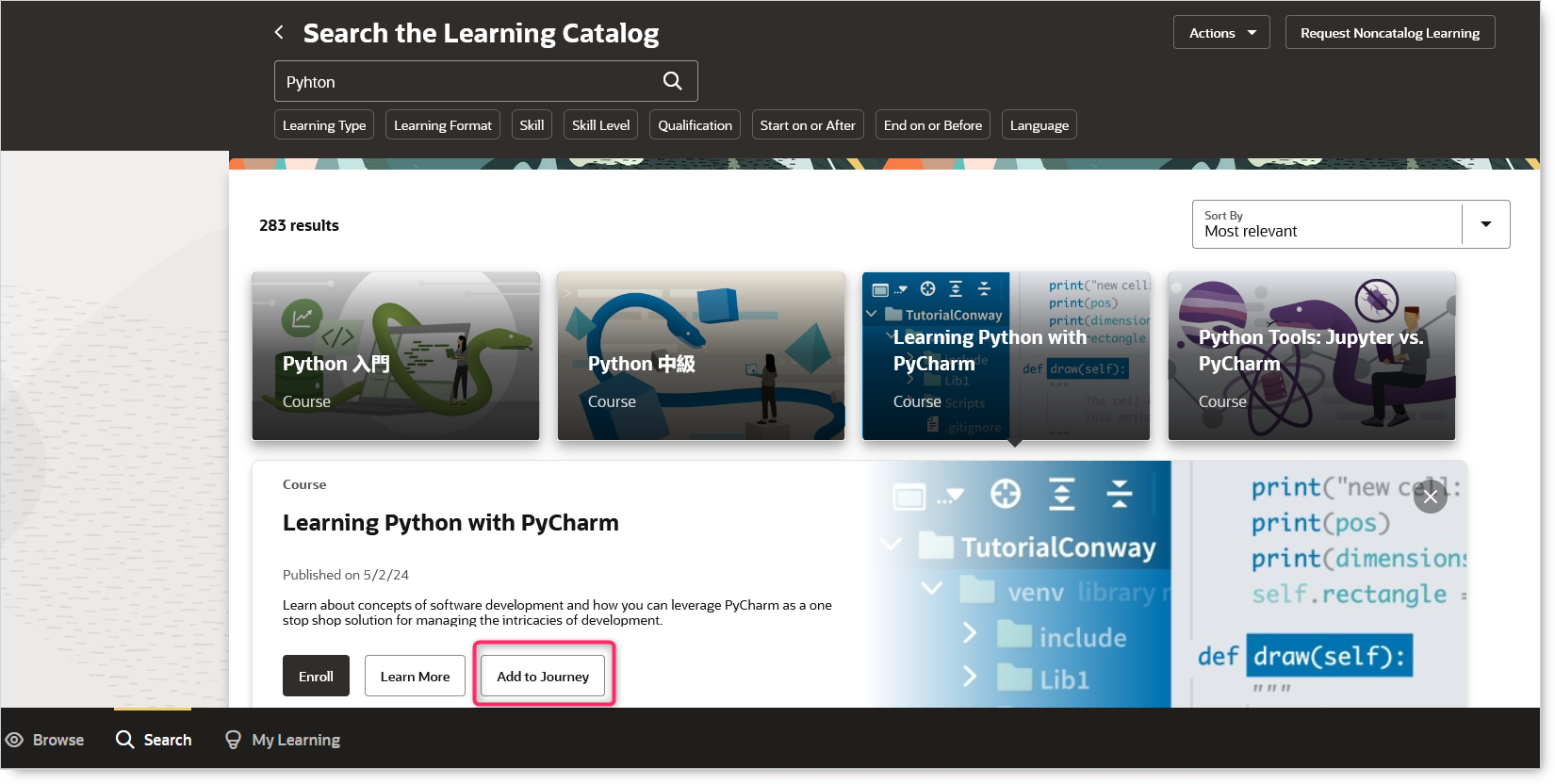Expand the Sort By dropdown

(1485, 224)
